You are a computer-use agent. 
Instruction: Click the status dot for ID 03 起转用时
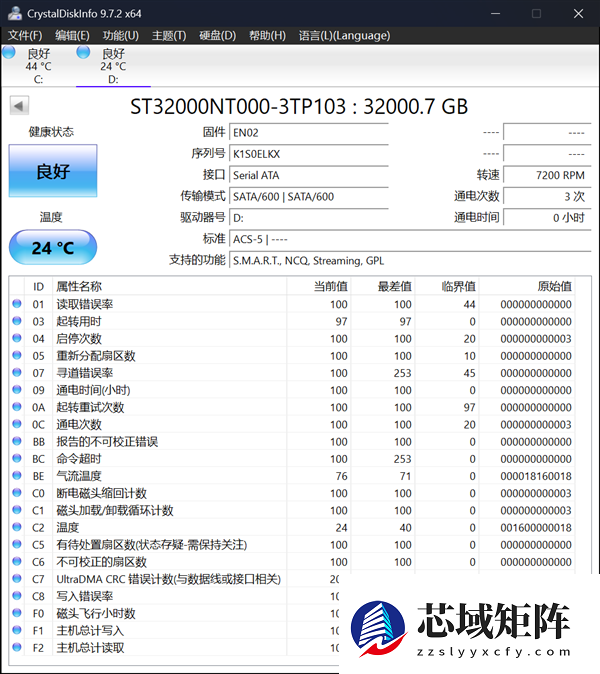tap(17, 321)
